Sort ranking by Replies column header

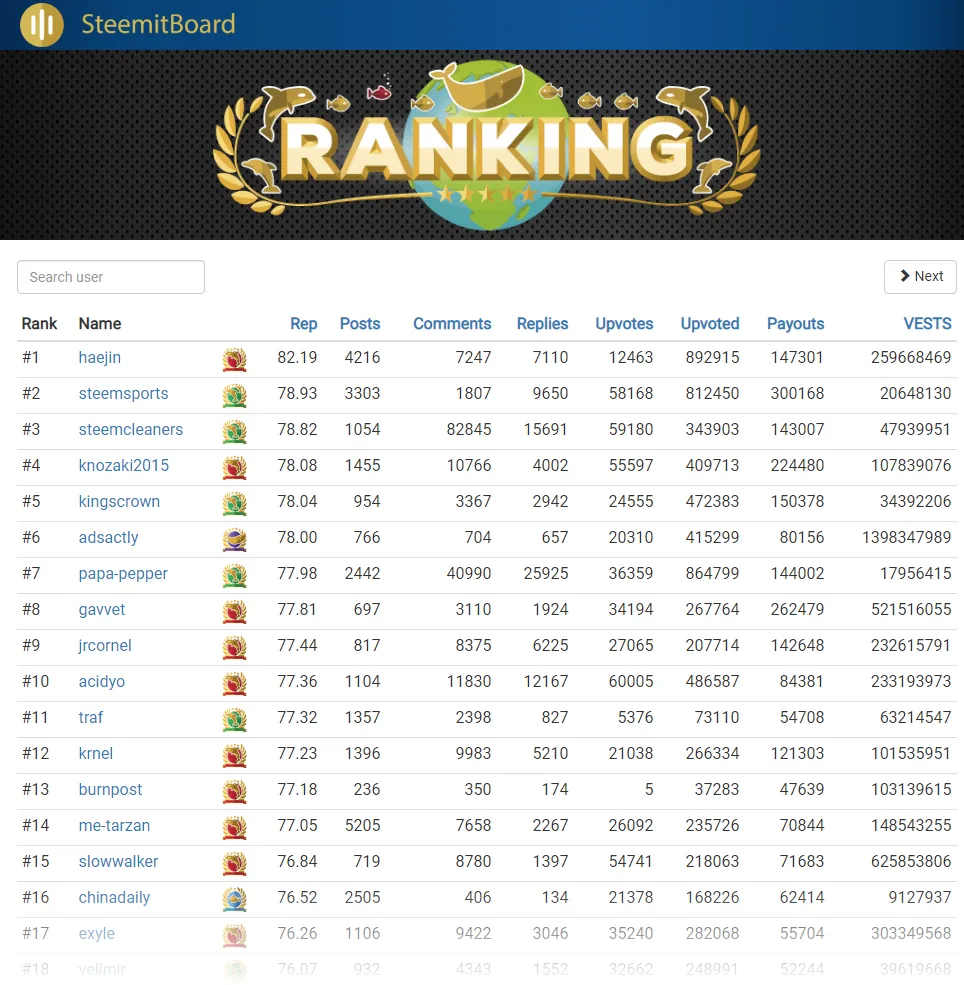[543, 324]
